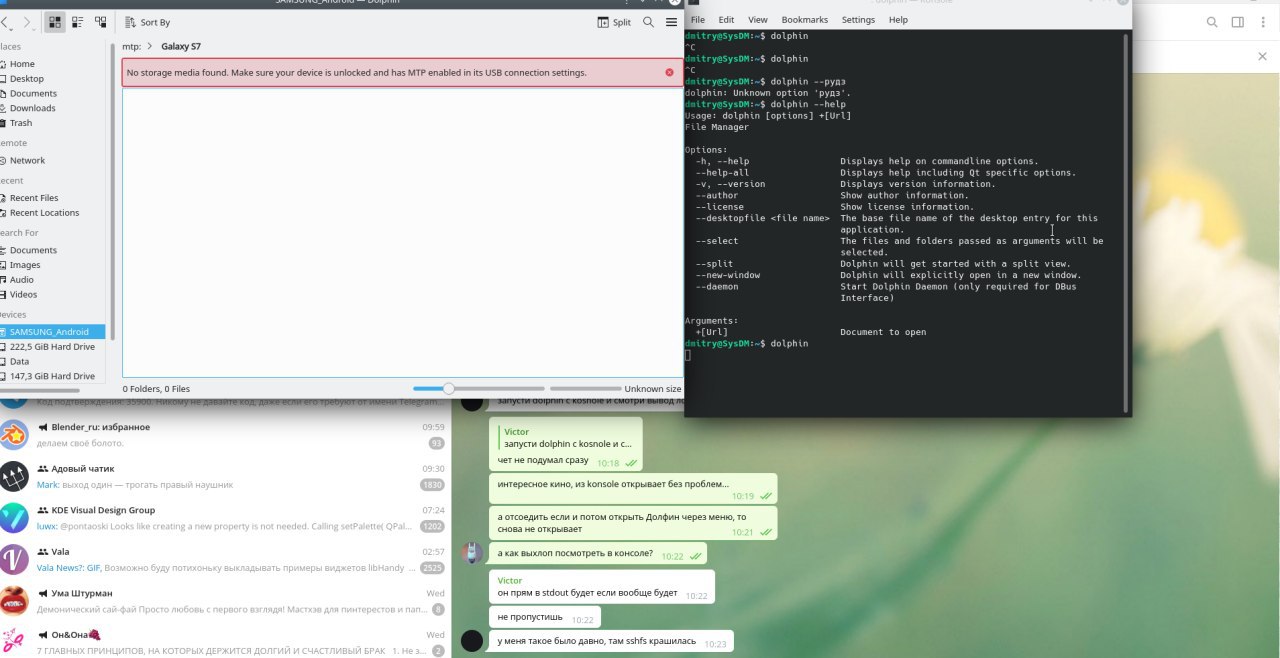Click '0 Folders, 0 Files' status text
Image resolution: width=1280 pixels, height=658 pixels.
[156, 389]
